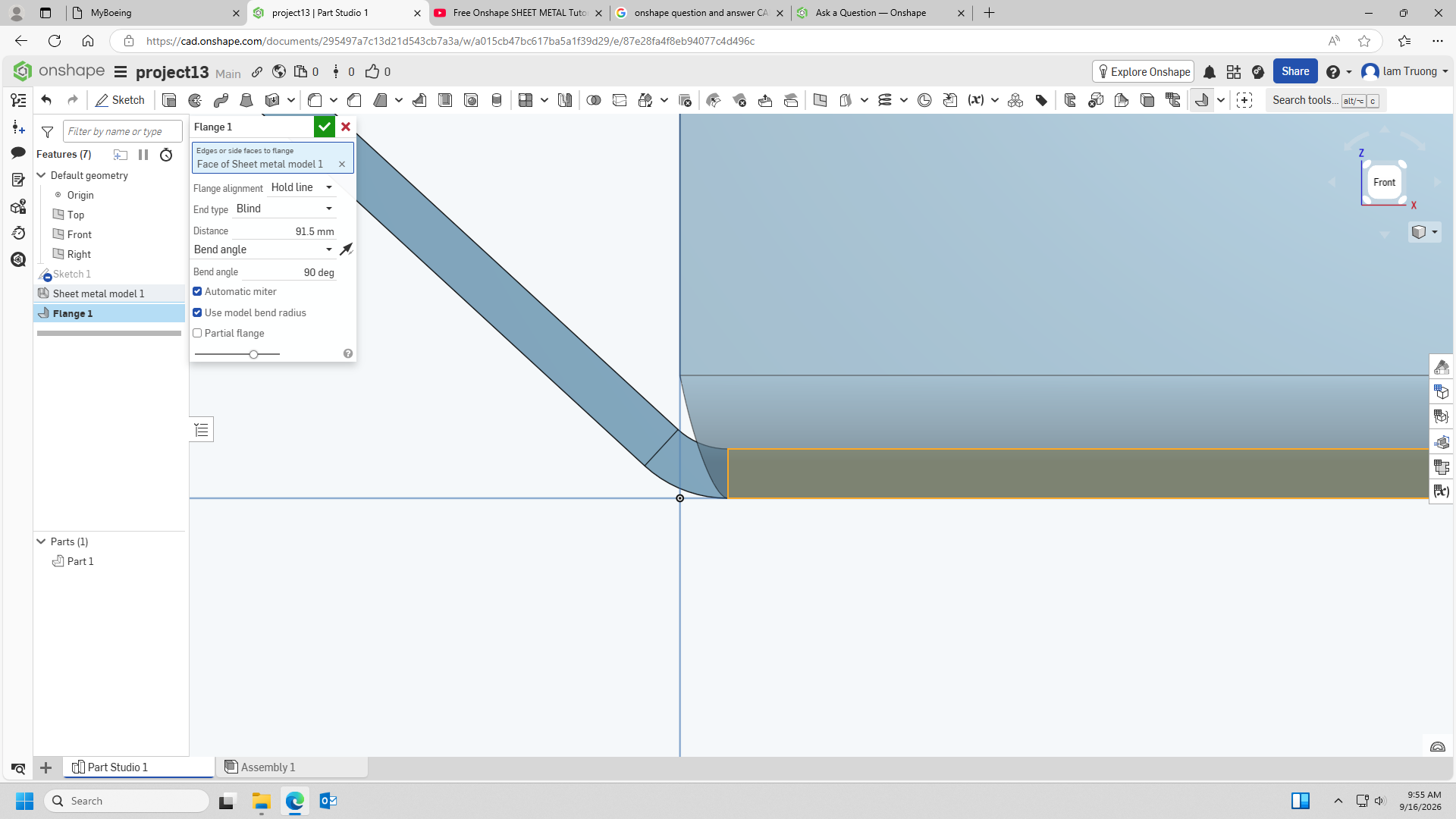Image resolution: width=1456 pixels, height=819 pixels.
Task: Click the rollback bar pause icon
Action: (x=143, y=155)
